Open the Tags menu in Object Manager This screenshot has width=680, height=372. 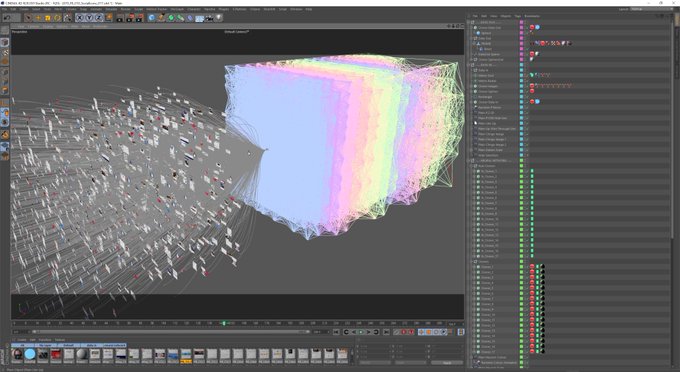pos(517,16)
